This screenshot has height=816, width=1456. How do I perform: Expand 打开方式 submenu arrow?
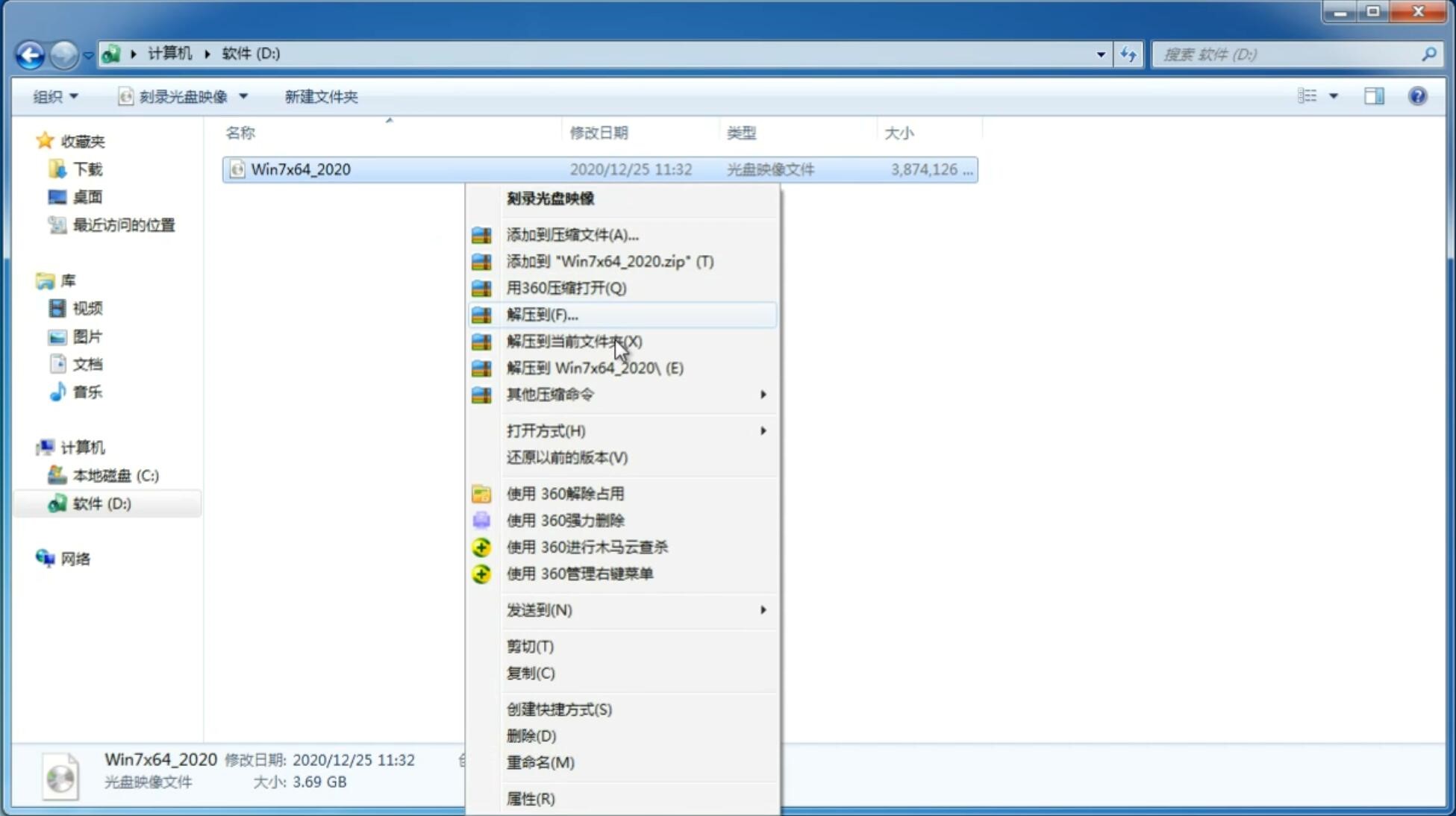[x=763, y=430]
